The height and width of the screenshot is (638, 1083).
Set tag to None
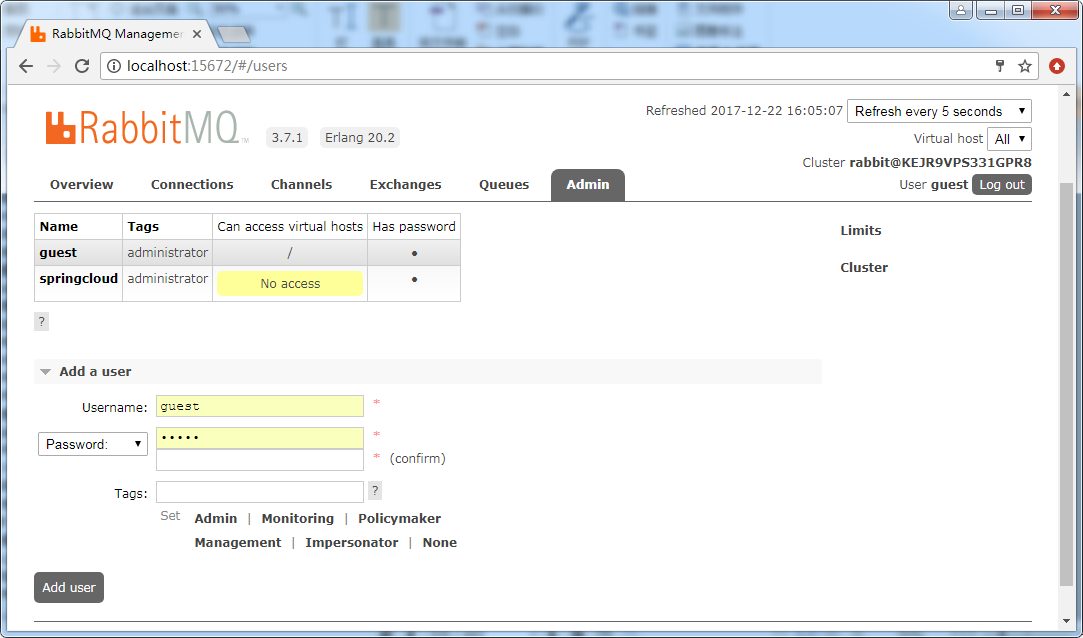(440, 543)
